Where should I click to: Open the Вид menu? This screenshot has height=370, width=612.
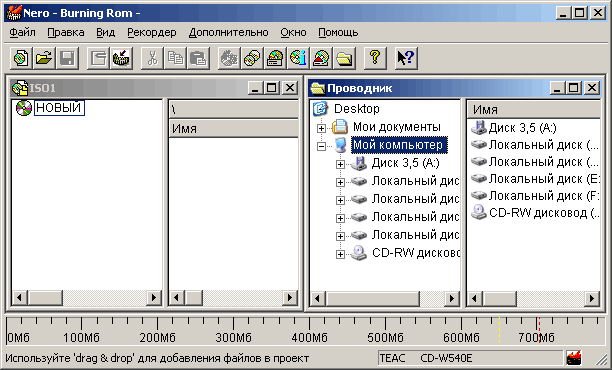[105, 32]
